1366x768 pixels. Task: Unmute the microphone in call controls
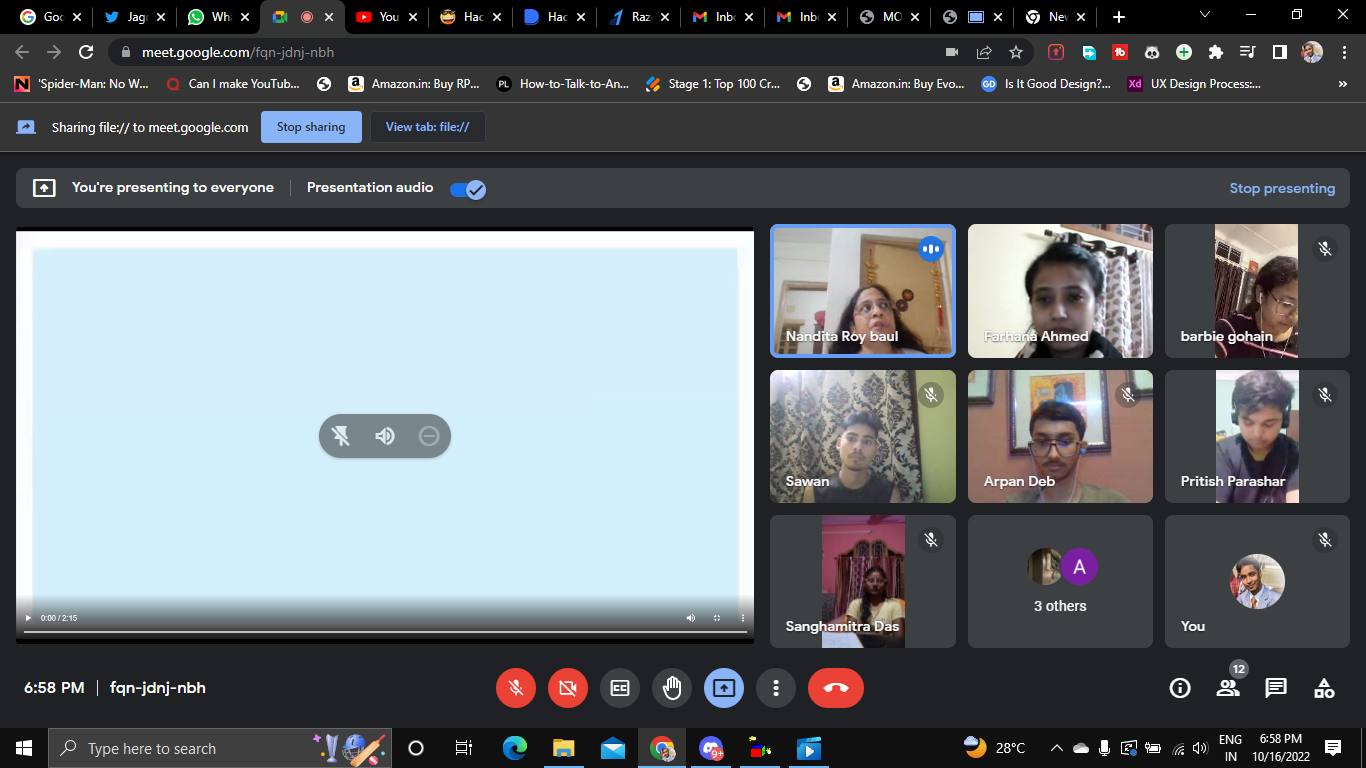516,688
